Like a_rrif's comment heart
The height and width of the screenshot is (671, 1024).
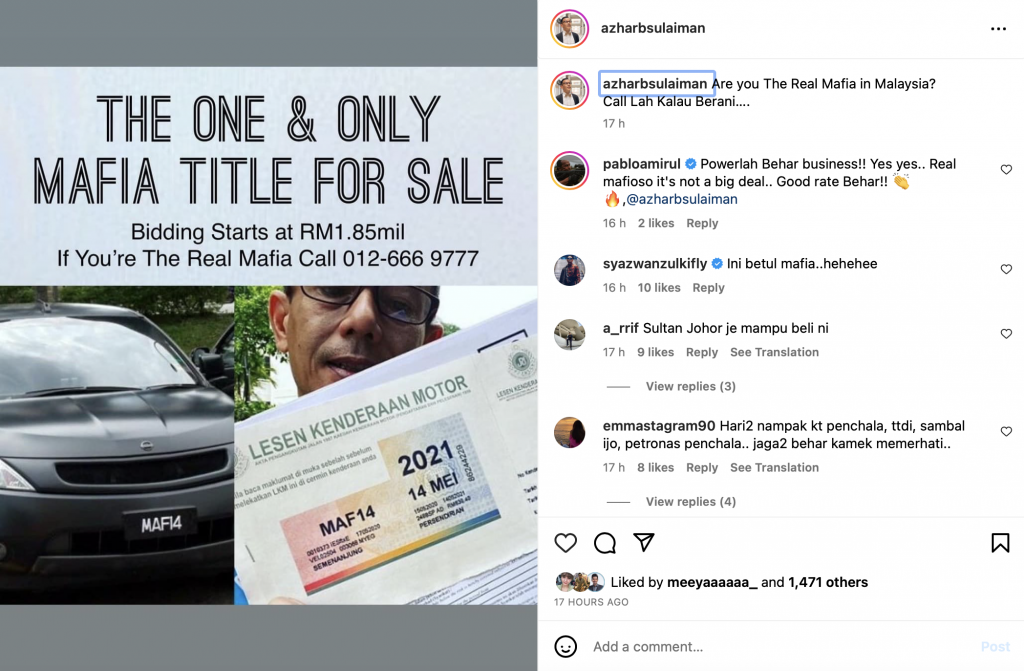point(1006,334)
